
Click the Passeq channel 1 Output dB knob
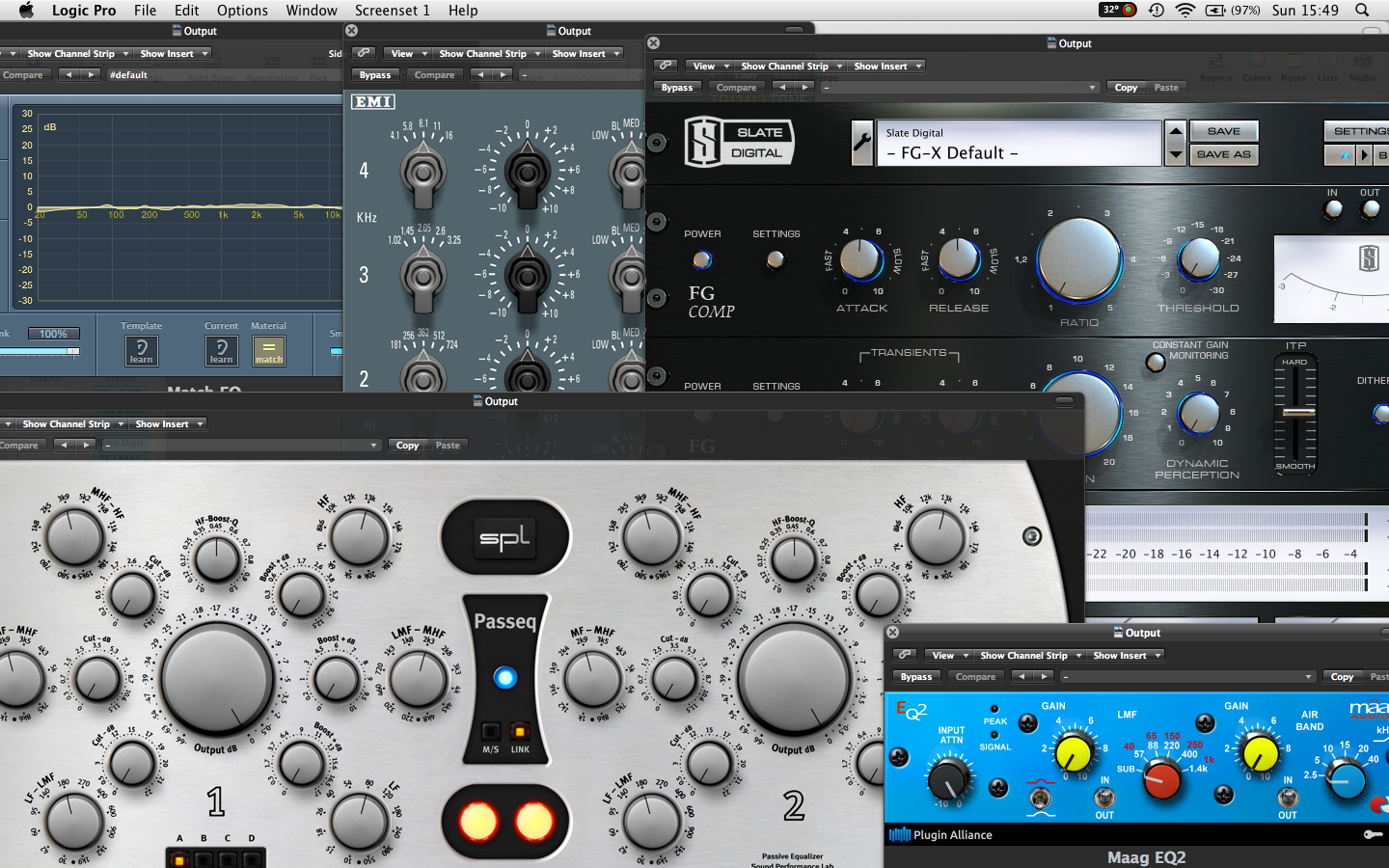point(217,679)
